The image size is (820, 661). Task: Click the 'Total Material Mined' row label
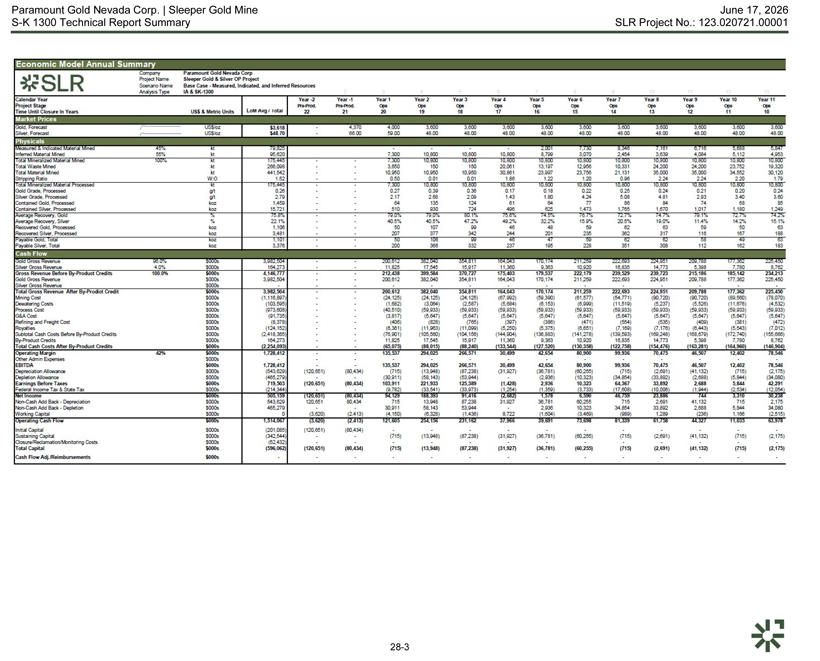[x=37, y=173]
